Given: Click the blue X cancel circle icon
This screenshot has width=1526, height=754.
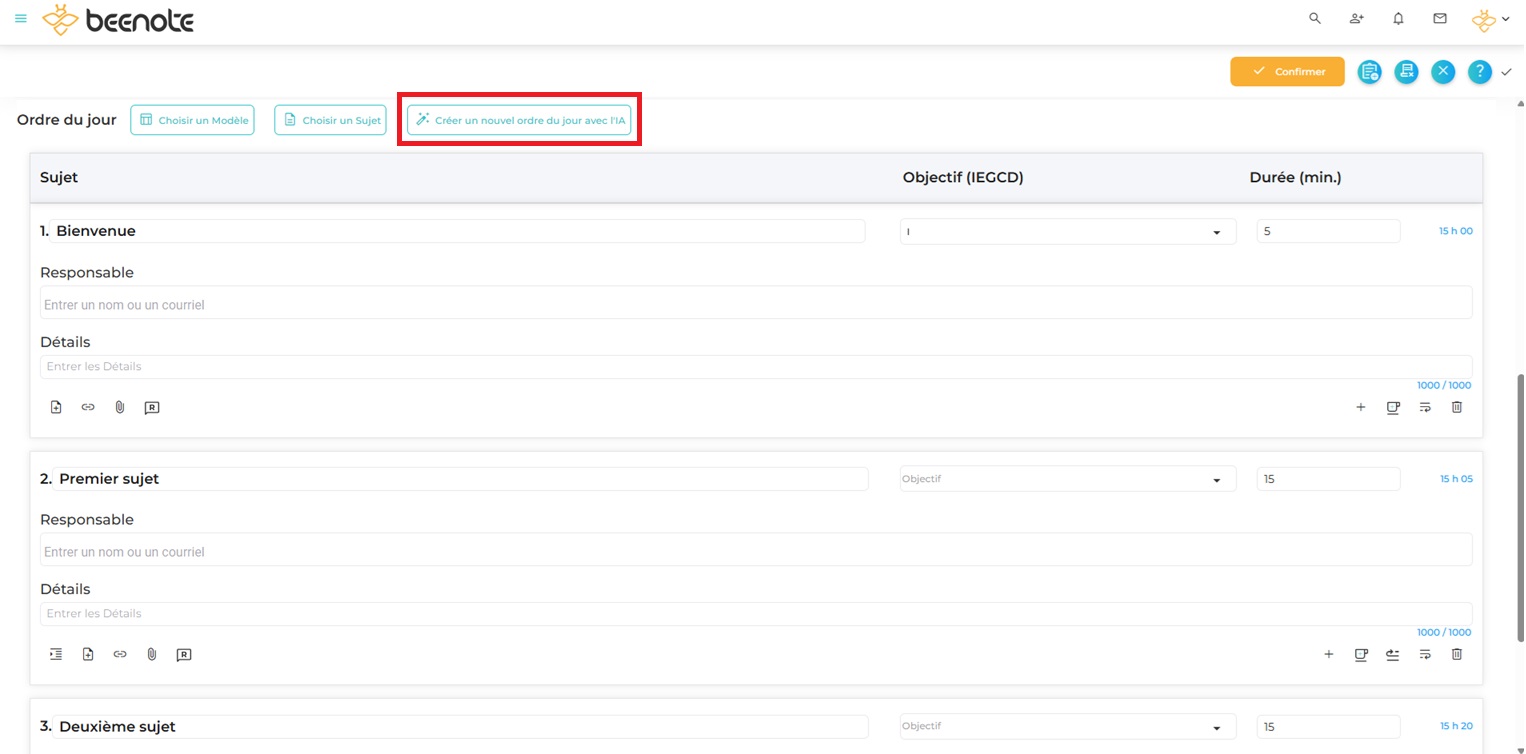Looking at the screenshot, I should (1442, 72).
